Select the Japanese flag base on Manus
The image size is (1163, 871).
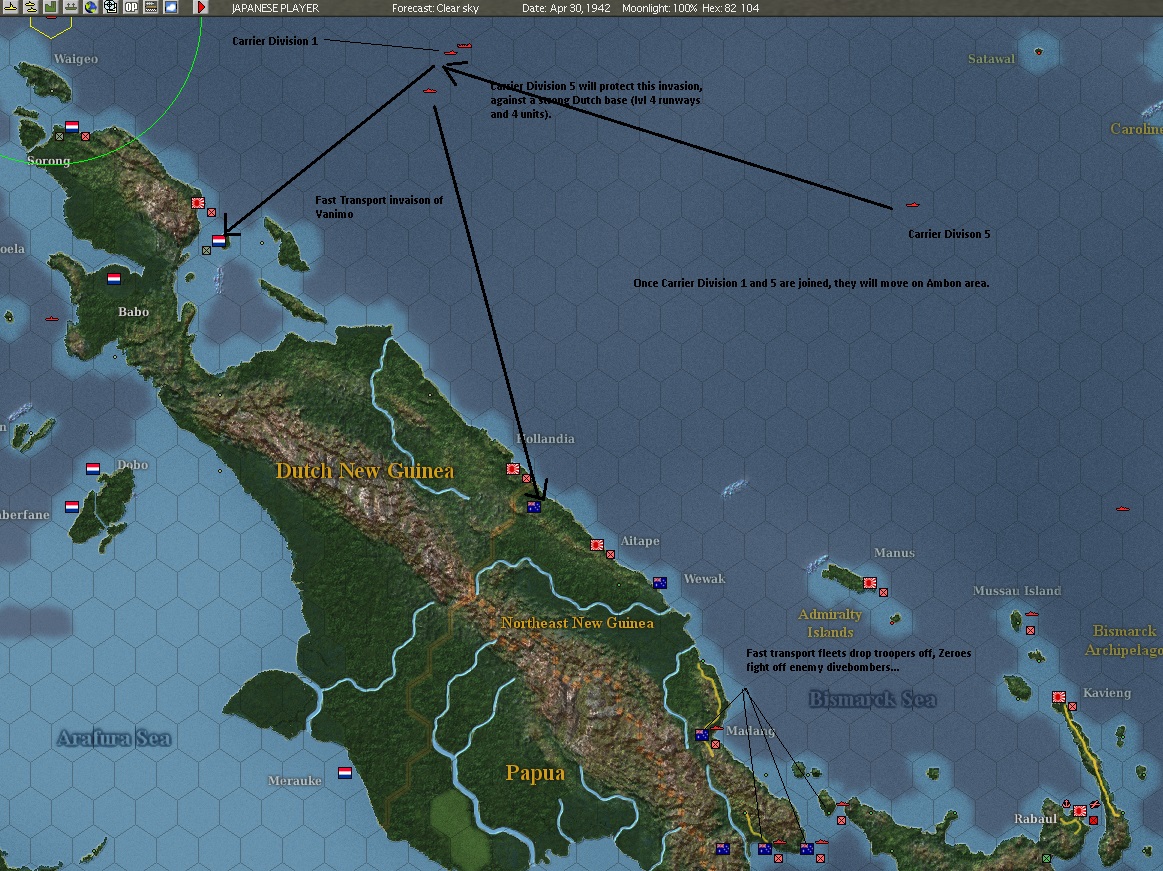click(x=870, y=583)
